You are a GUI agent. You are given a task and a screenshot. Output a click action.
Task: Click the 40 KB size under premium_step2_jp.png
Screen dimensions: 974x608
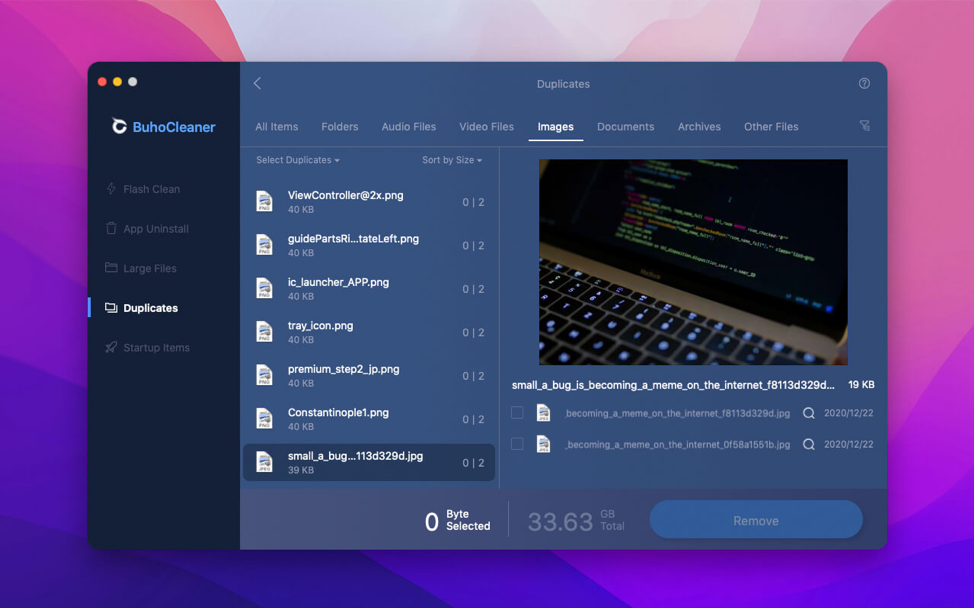tap(301, 383)
